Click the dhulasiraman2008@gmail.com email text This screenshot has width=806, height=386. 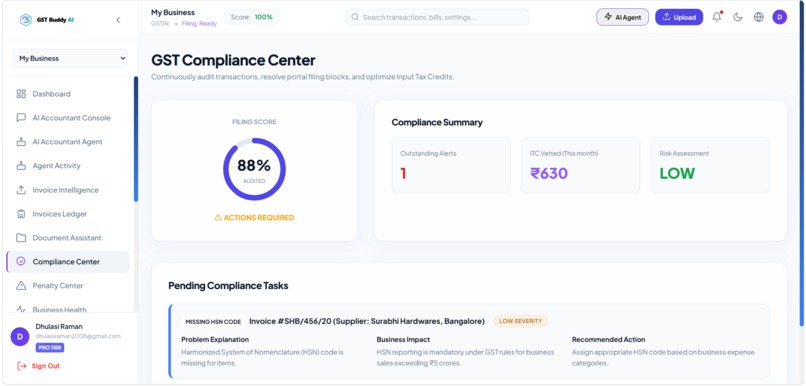tap(78, 336)
